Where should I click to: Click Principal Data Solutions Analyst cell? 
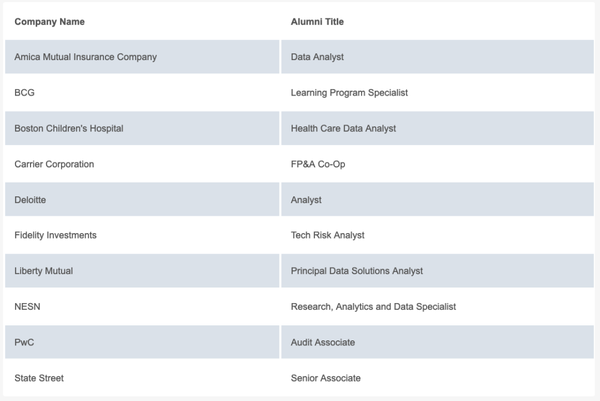[437, 271]
